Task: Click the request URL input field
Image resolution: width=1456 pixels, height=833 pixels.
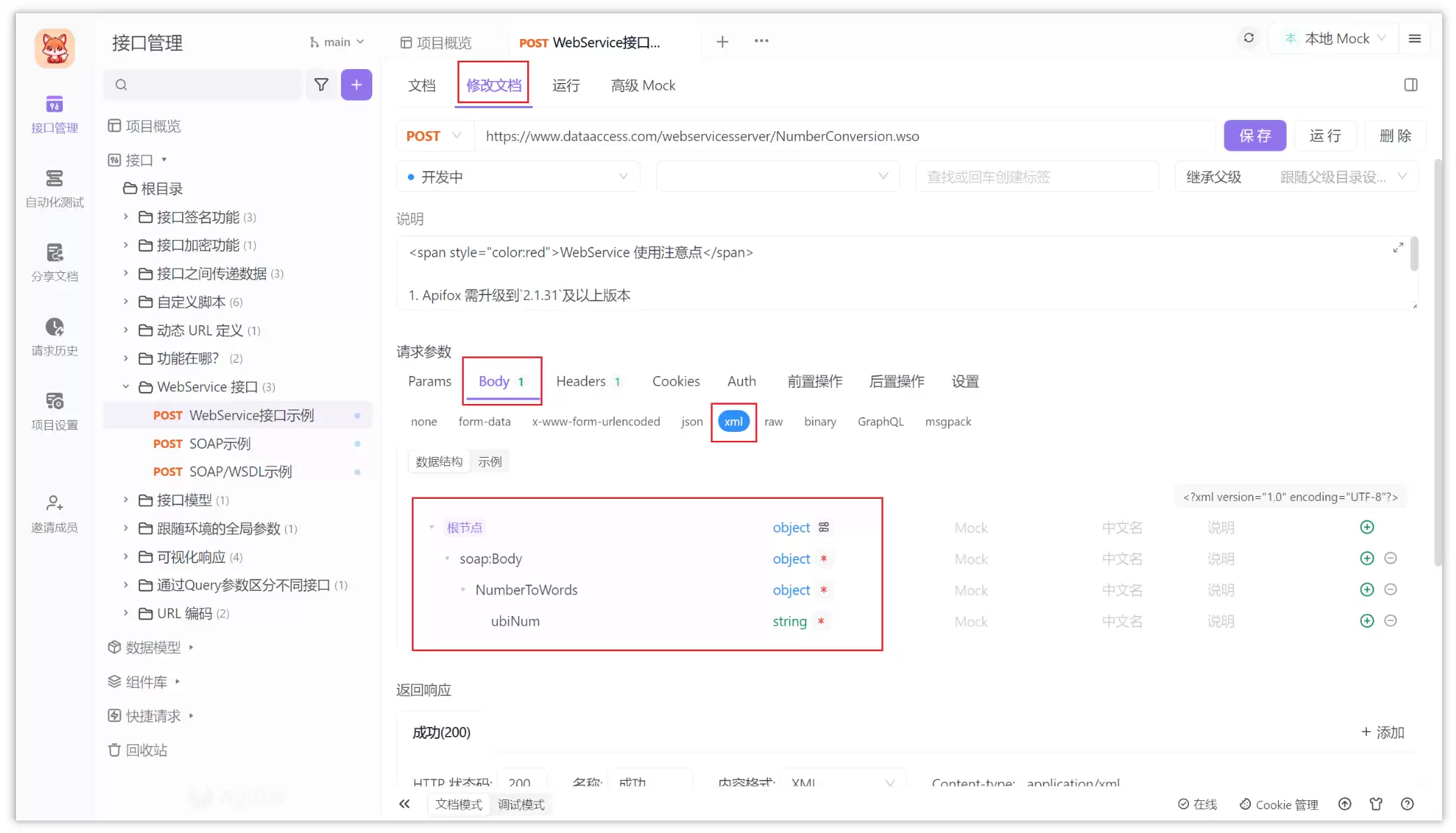Action: [844, 136]
